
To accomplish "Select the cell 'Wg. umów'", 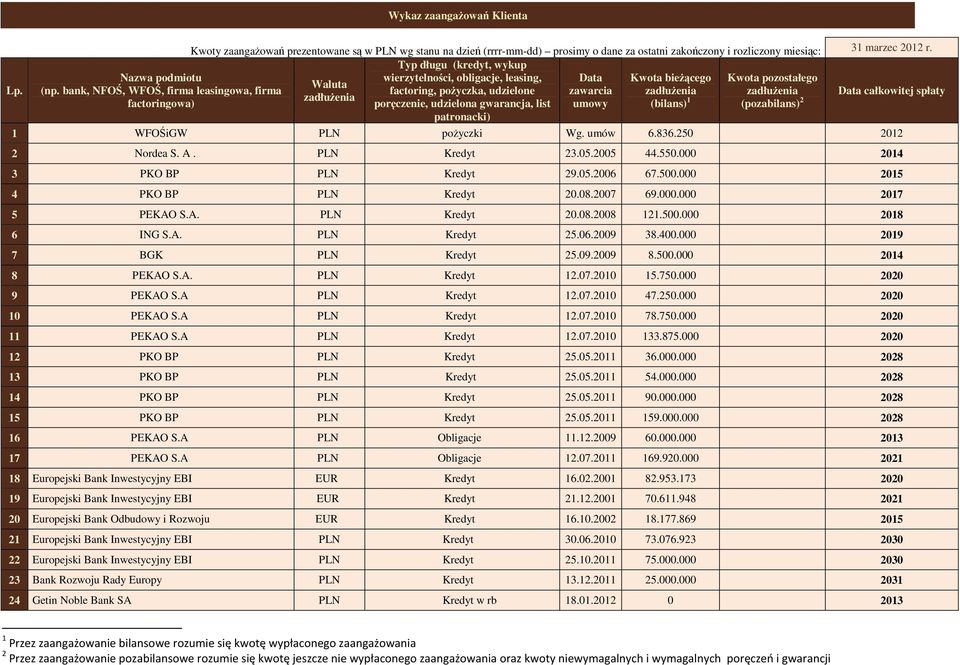I will (590, 133).
